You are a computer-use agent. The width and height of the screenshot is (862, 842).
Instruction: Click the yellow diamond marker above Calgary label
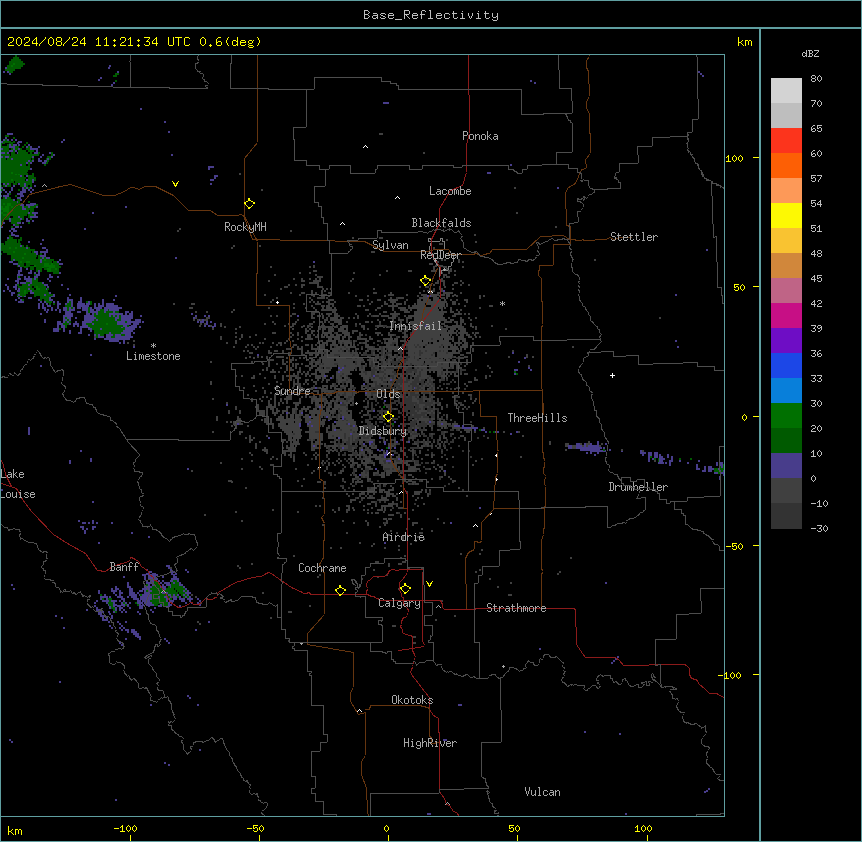(x=405, y=589)
